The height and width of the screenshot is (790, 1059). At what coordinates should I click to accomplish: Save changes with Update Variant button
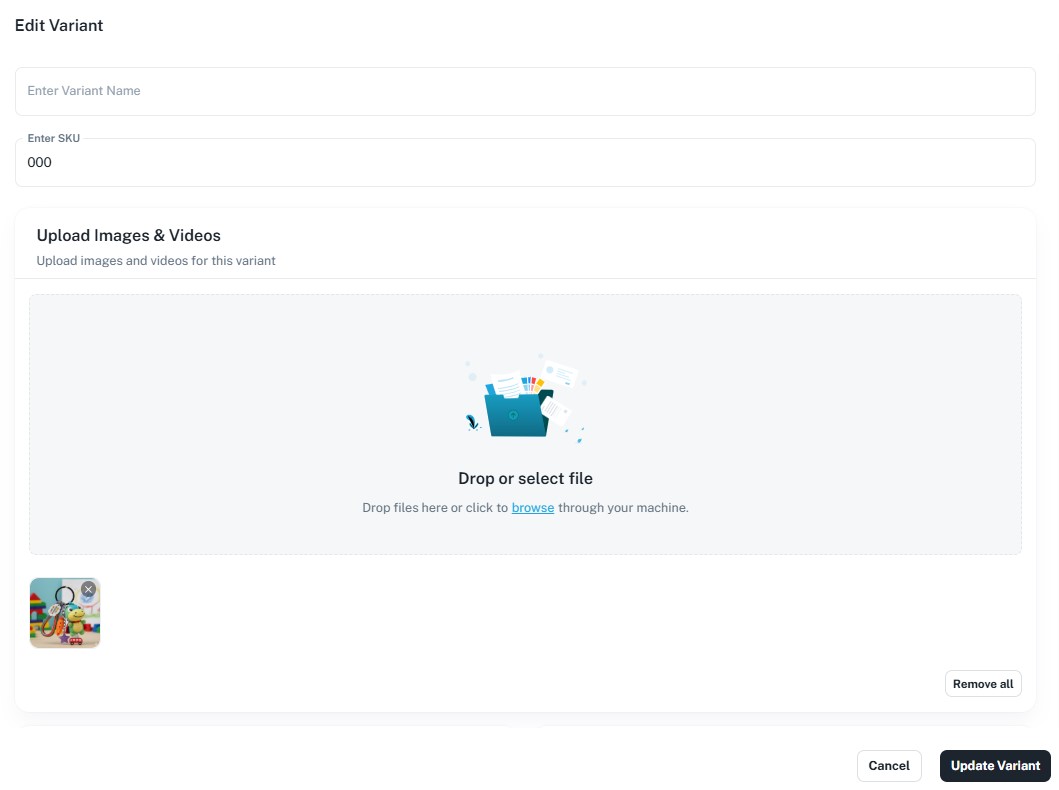[x=994, y=766]
